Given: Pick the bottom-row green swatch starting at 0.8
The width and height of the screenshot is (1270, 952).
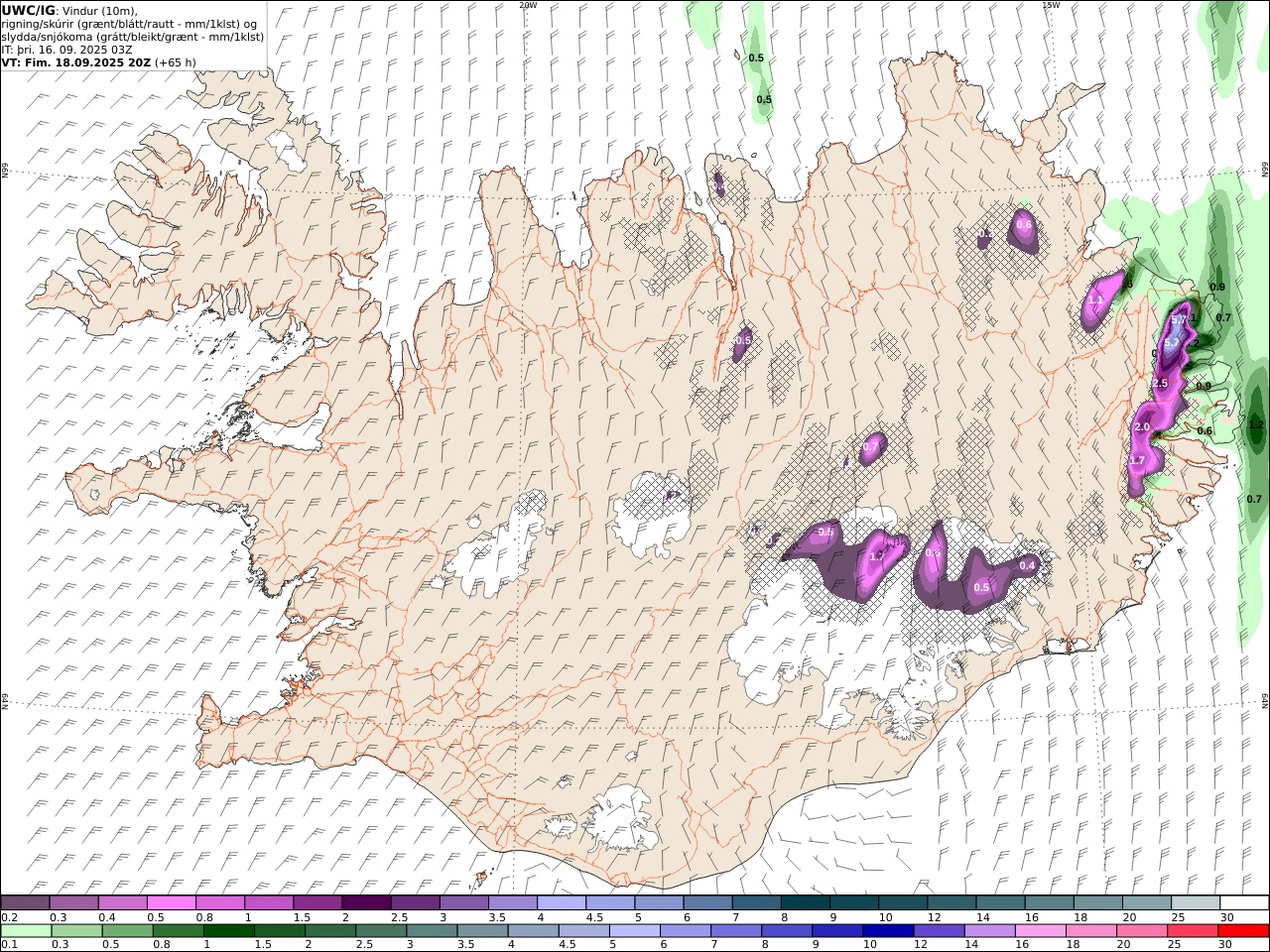Looking at the screenshot, I should (178, 931).
